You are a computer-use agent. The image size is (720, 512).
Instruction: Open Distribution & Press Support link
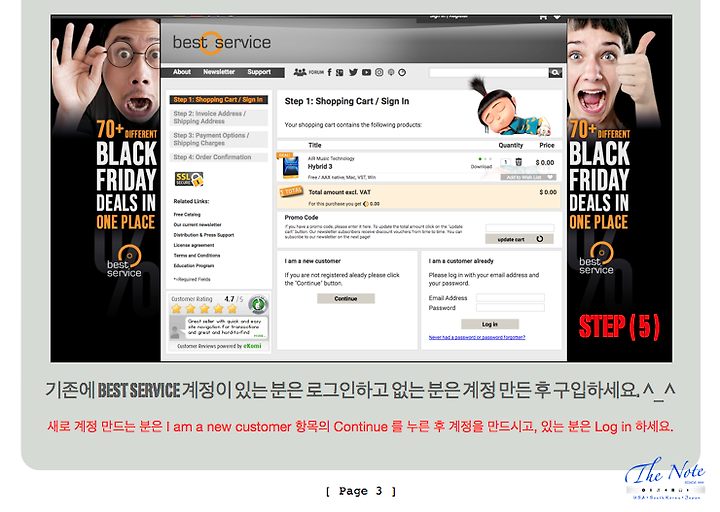coord(204,235)
